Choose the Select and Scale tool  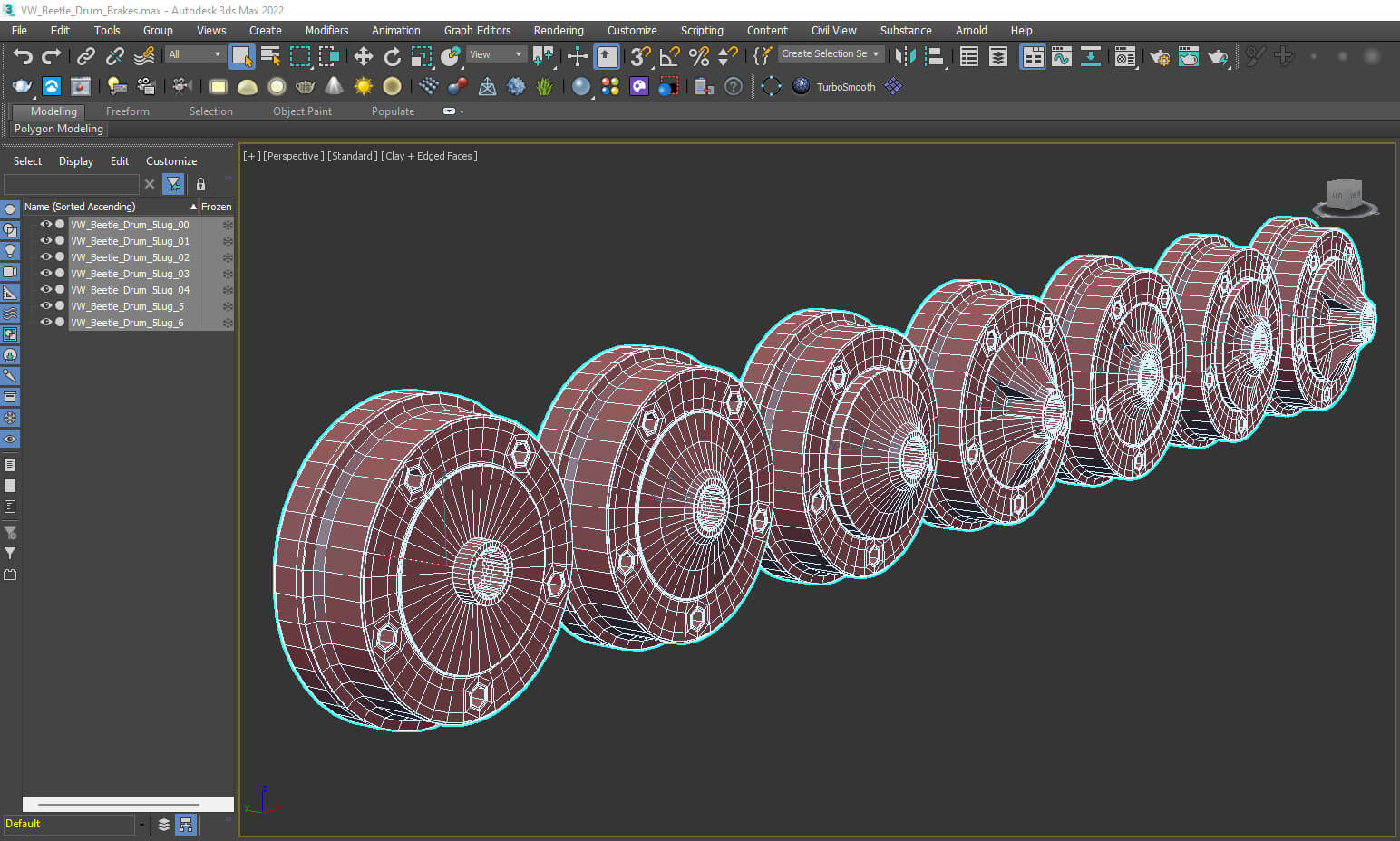421,56
